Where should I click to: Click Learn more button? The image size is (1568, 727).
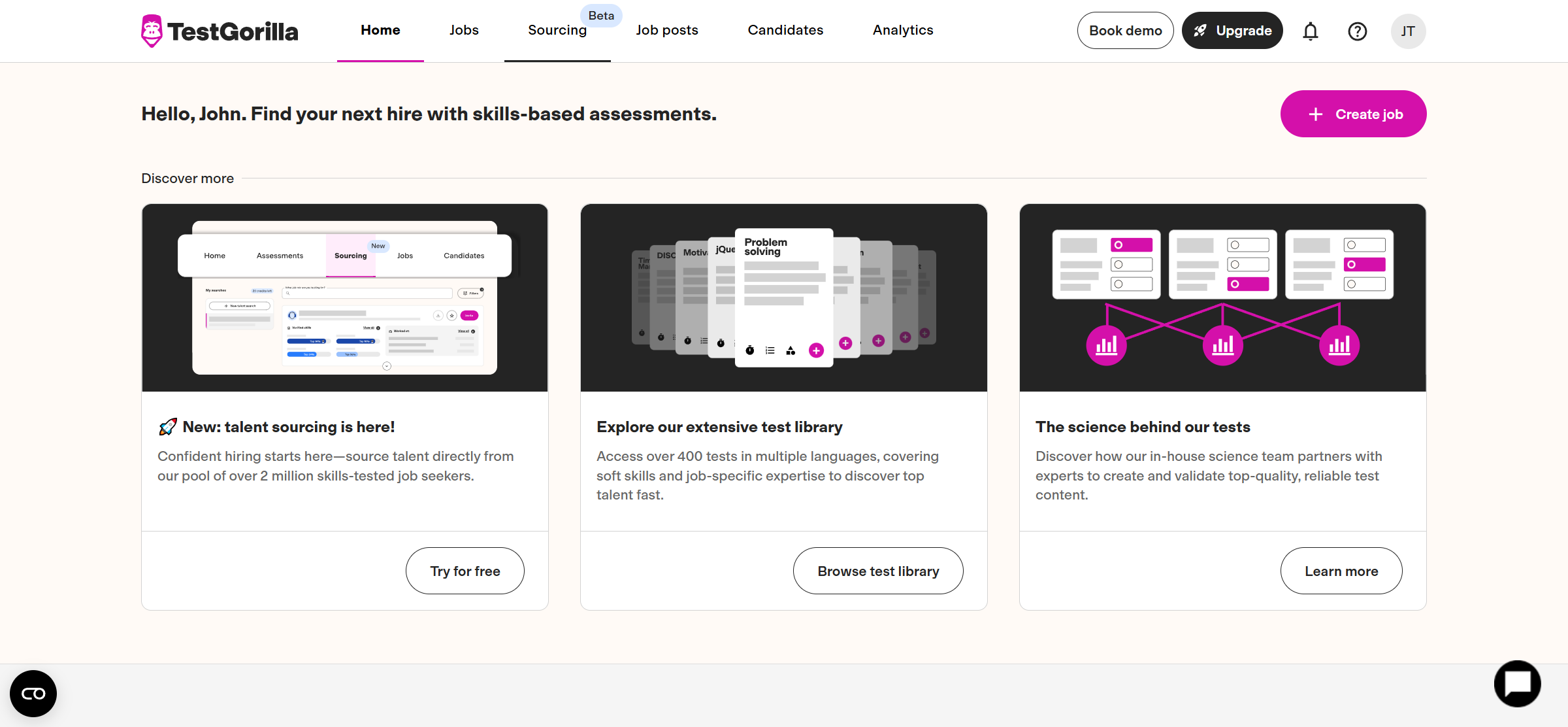[x=1341, y=571]
